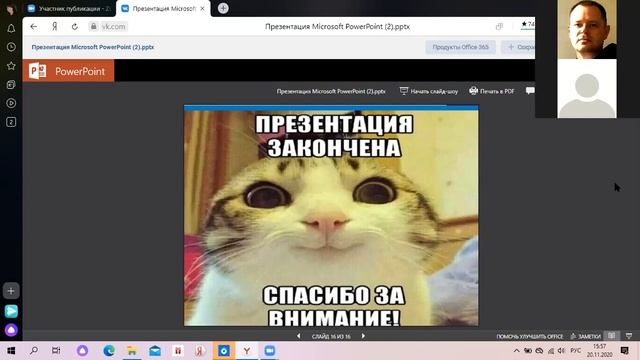The image size is (640, 360).
Task: Click ПОМОЧЬ УЛУЧШИТЬ OFFICE in the status bar
Action: coord(529,337)
